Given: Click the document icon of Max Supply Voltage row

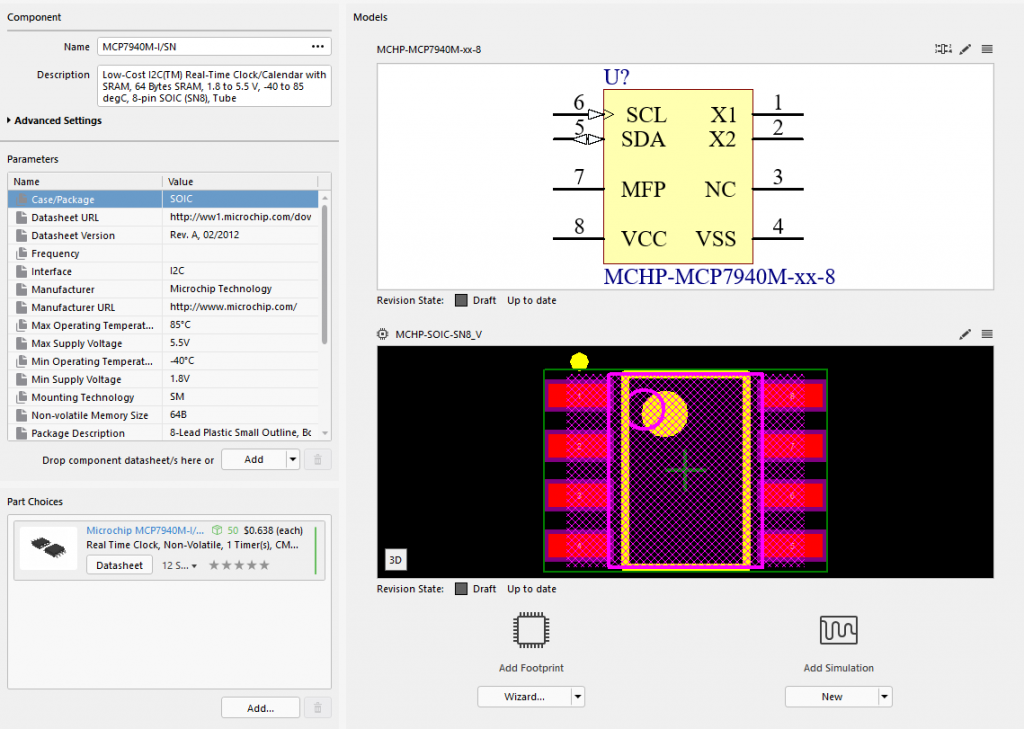Looking at the screenshot, I should pos(22,343).
